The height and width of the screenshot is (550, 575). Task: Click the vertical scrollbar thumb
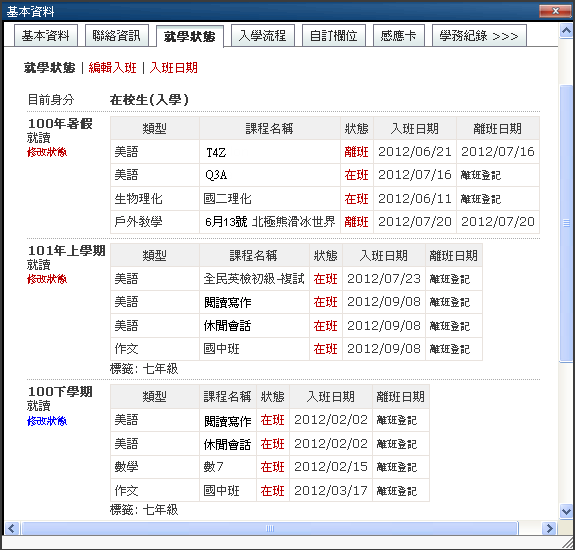[x=566, y=223]
